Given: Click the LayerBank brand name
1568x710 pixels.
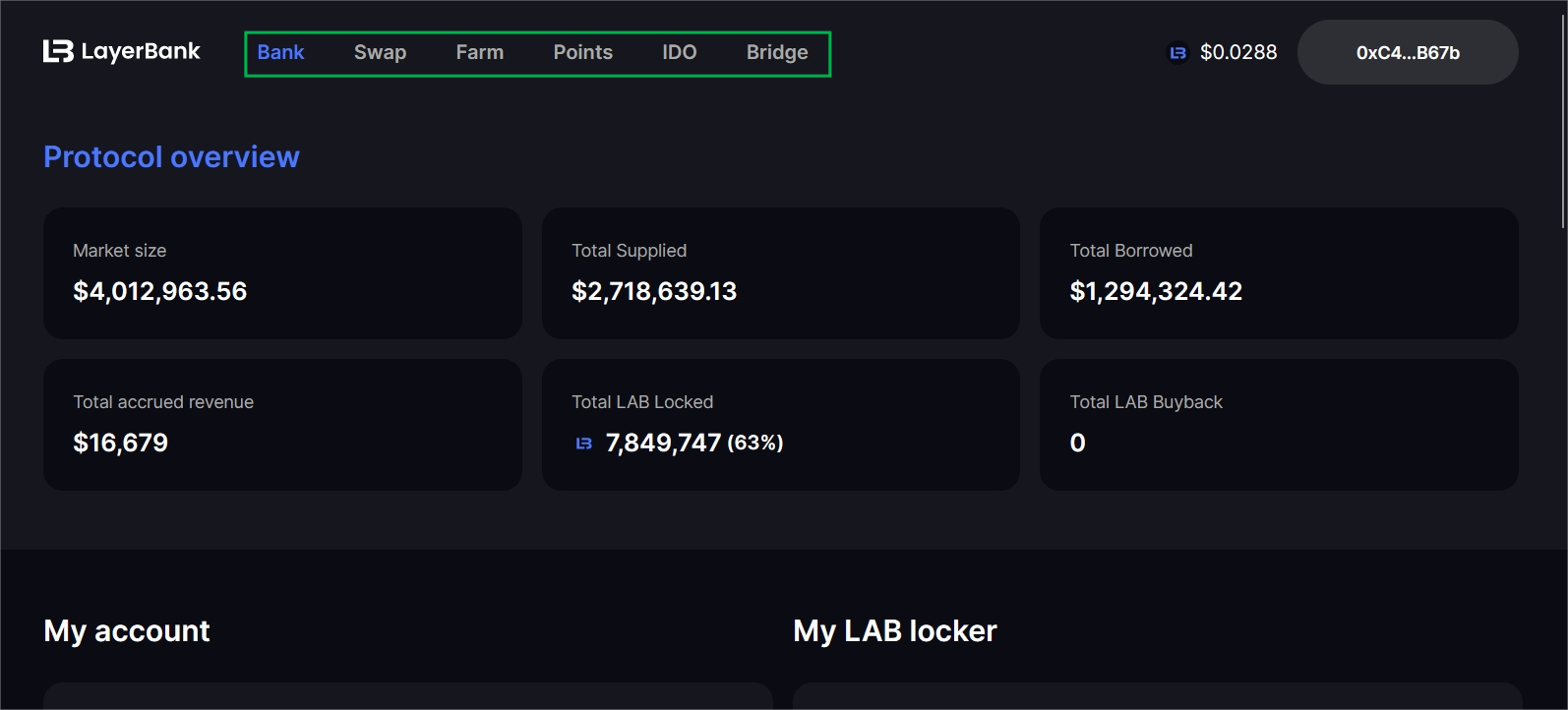Looking at the screenshot, I should (x=141, y=51).
